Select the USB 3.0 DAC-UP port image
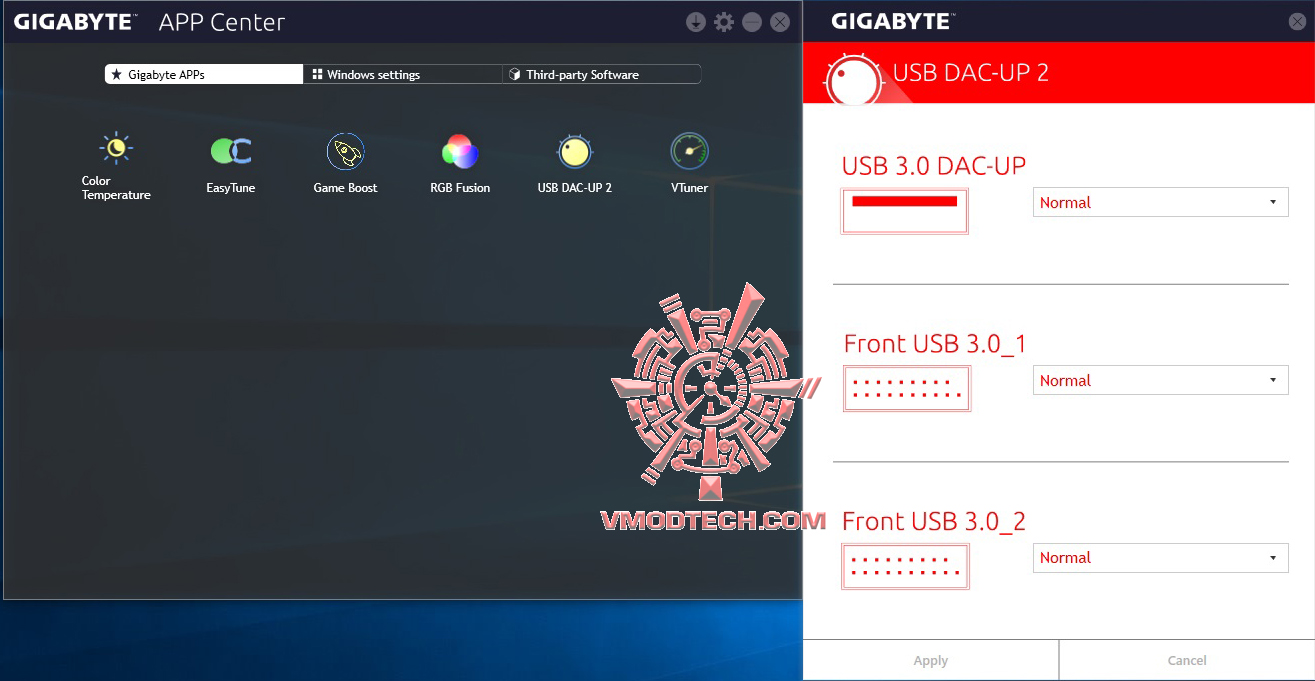1315x681 pixels. point(905,211)
